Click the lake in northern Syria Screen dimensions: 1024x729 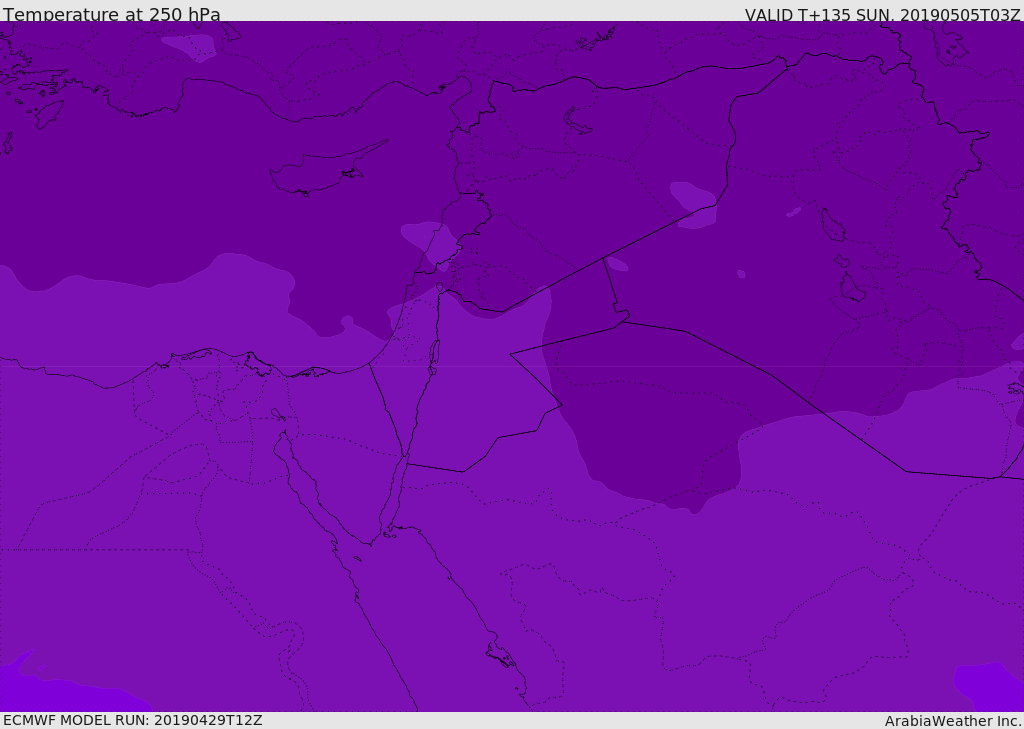(577, 120)
